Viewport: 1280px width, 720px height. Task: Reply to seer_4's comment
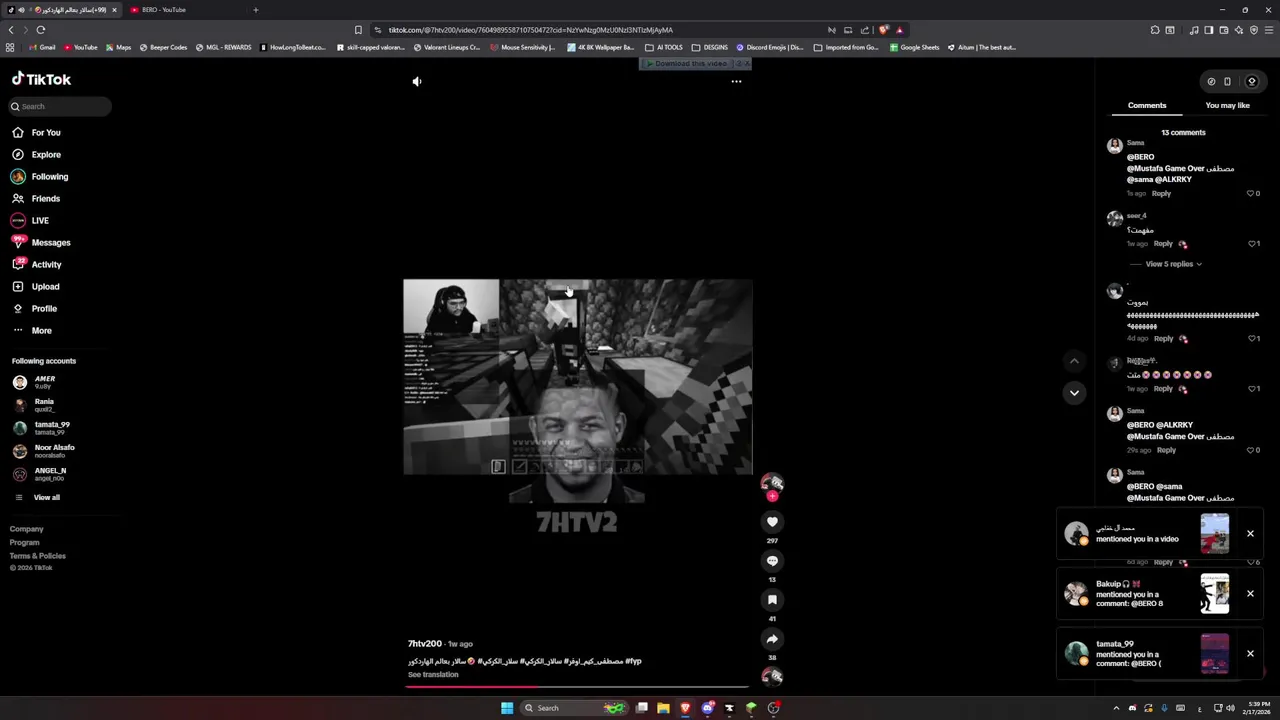point(1163,243)
